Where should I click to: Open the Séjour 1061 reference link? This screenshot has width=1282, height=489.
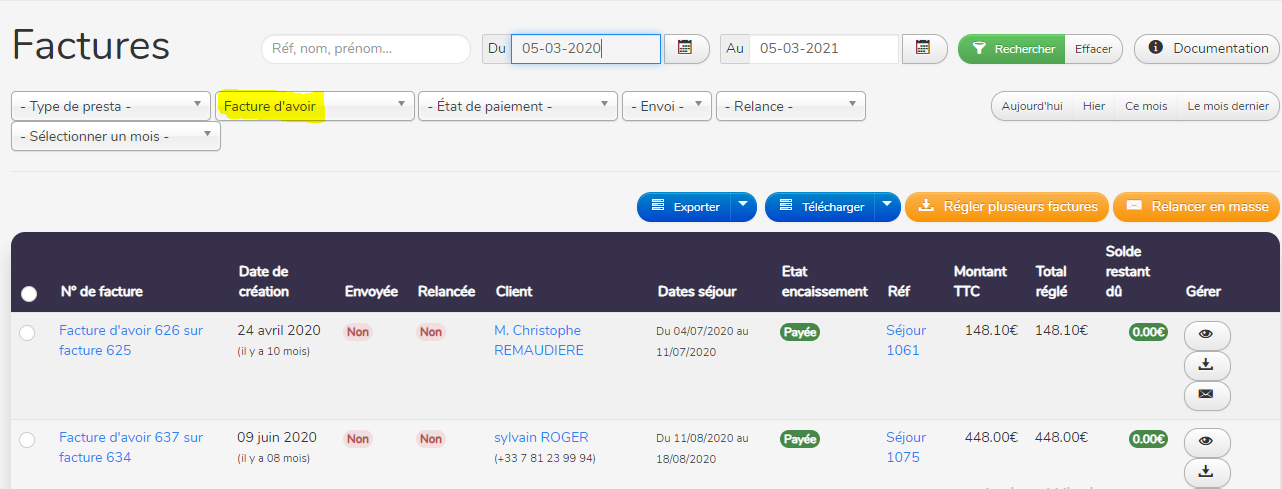click(x=905, y=340)
